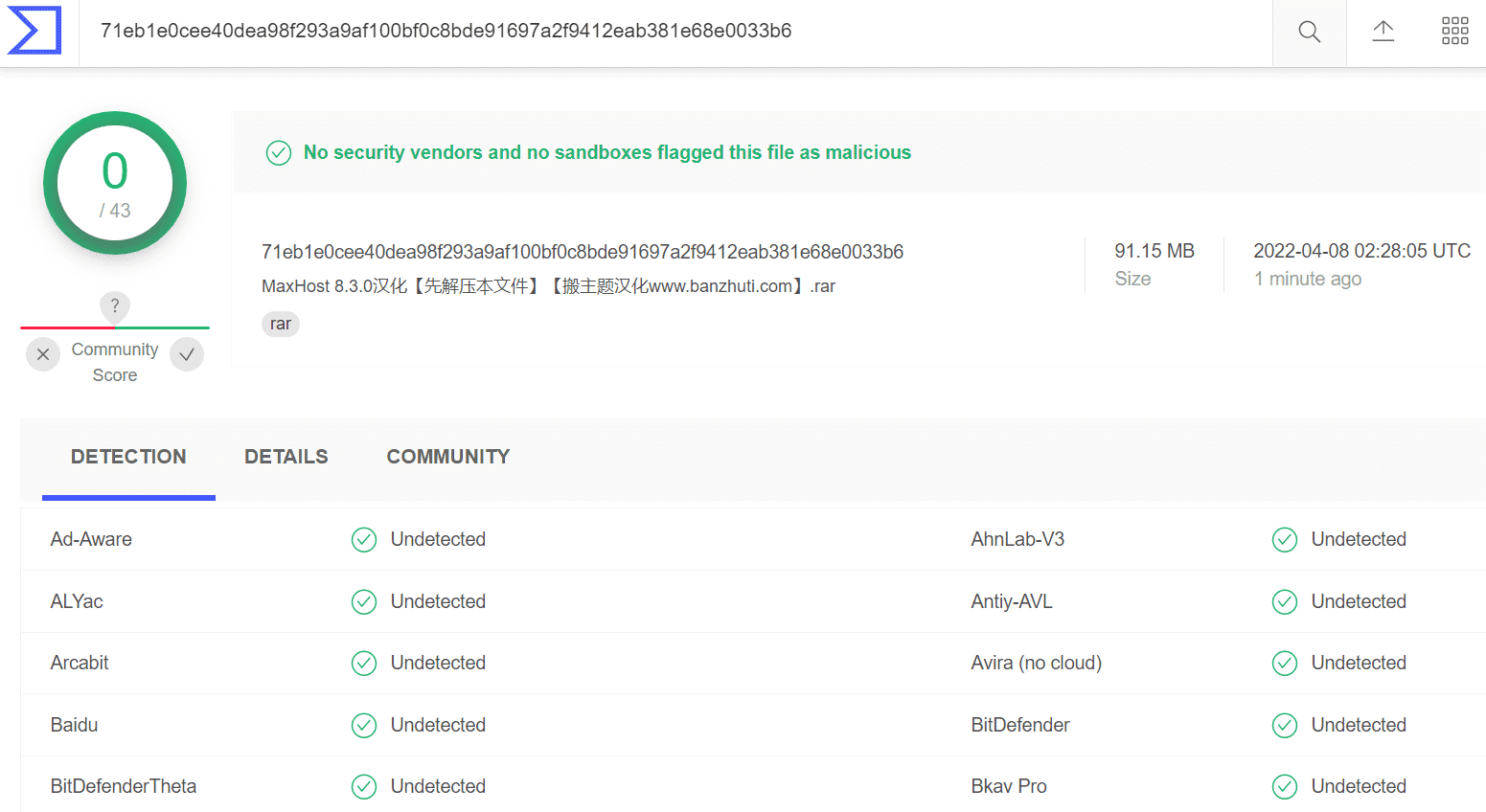Viewport: 1486px width, 812px height.
Task: Click the Ad-Aware undetected check icon
Action: click(364, 540)
